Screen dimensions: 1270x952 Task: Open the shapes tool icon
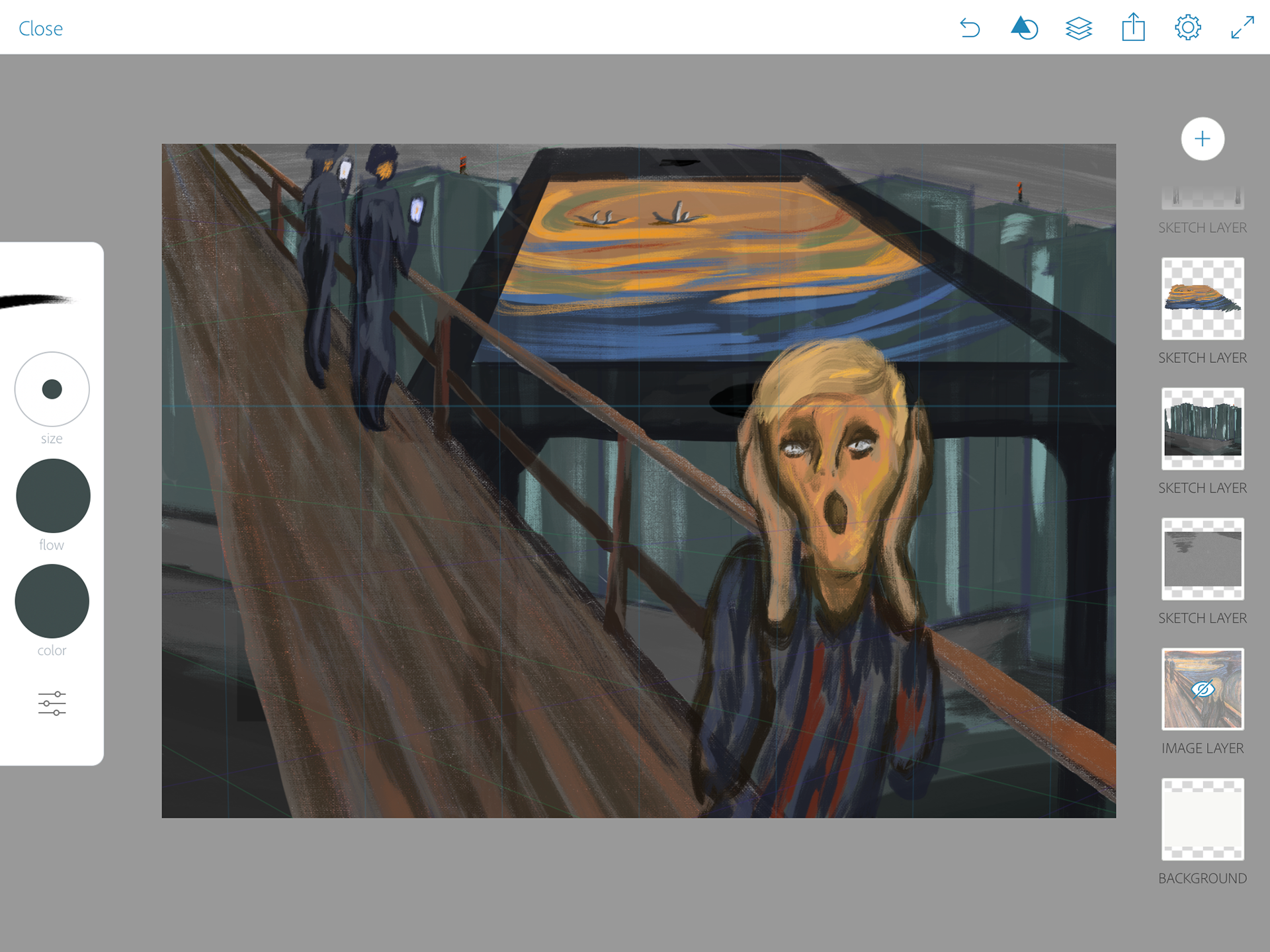tap(1024, 28)
